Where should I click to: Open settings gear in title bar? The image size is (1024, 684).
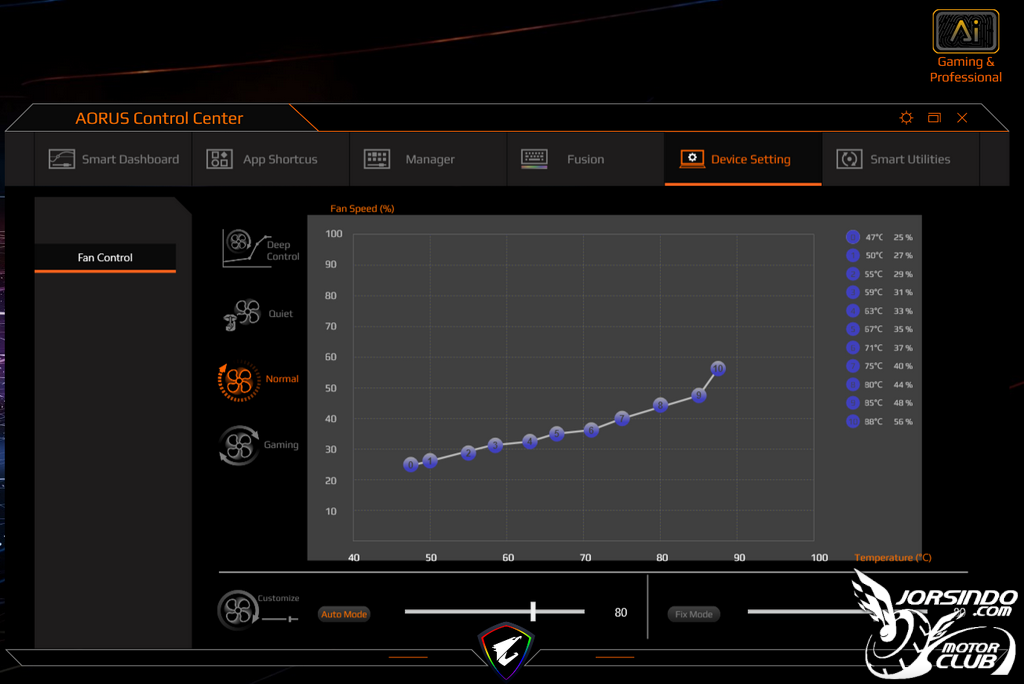pos(906,118)
